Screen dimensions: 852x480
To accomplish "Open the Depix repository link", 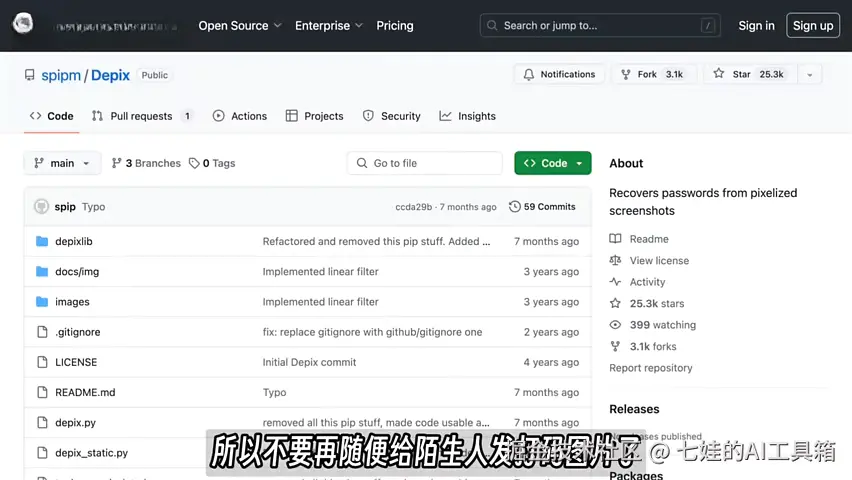I will click(x=110, y=75).
